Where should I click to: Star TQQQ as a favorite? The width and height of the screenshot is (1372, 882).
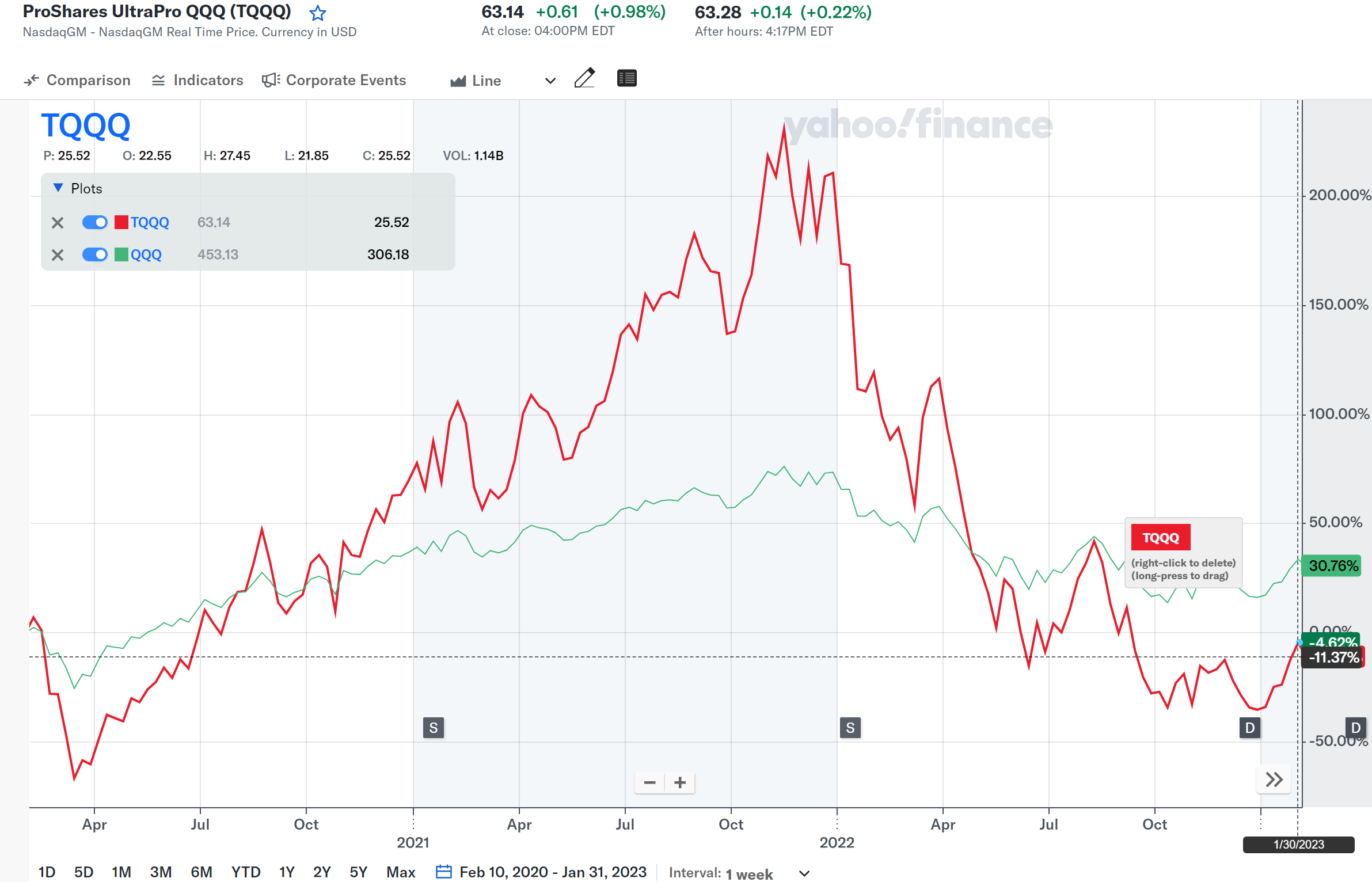317,13
